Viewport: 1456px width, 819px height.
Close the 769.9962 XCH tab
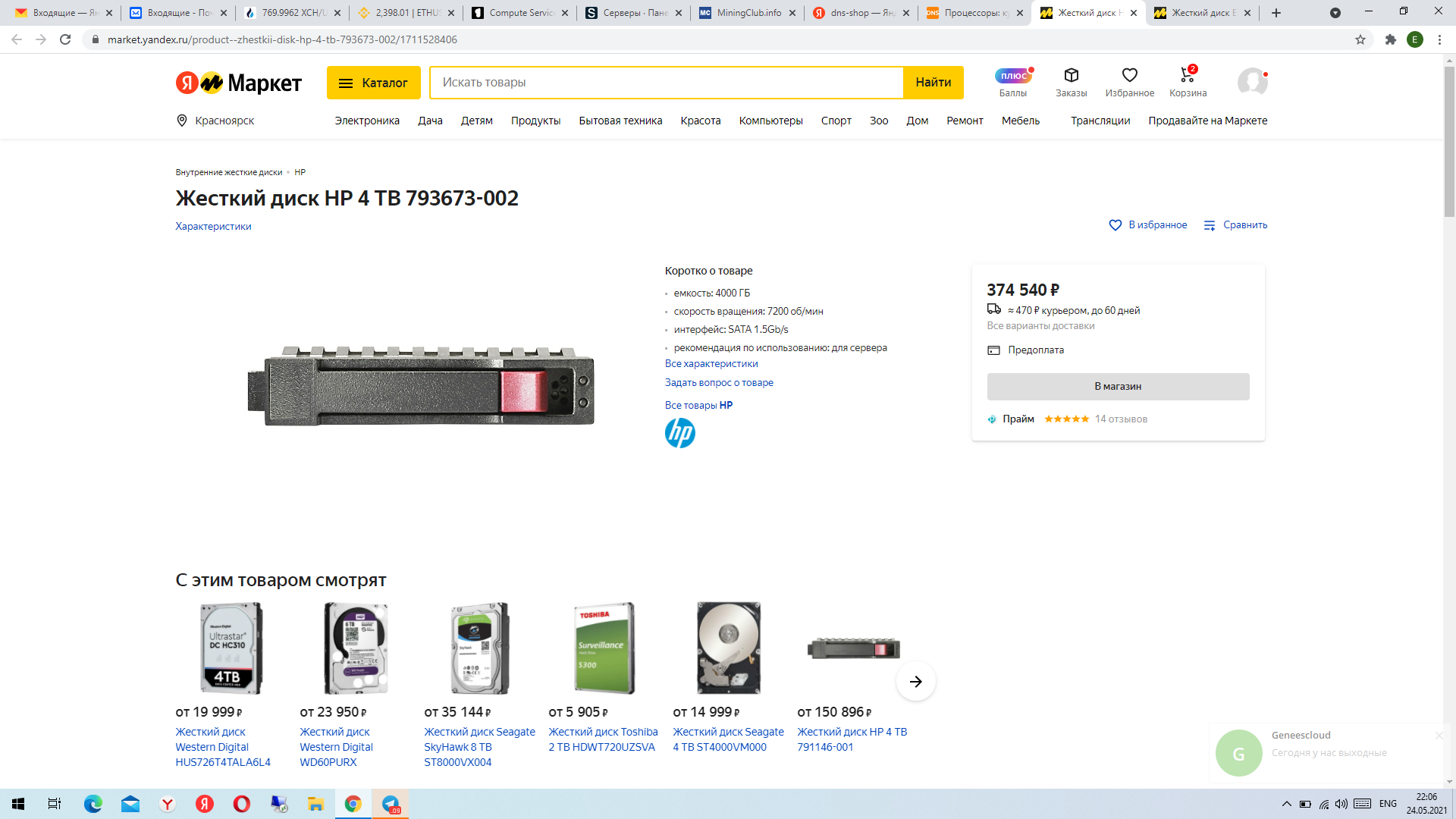coord(337,13)
